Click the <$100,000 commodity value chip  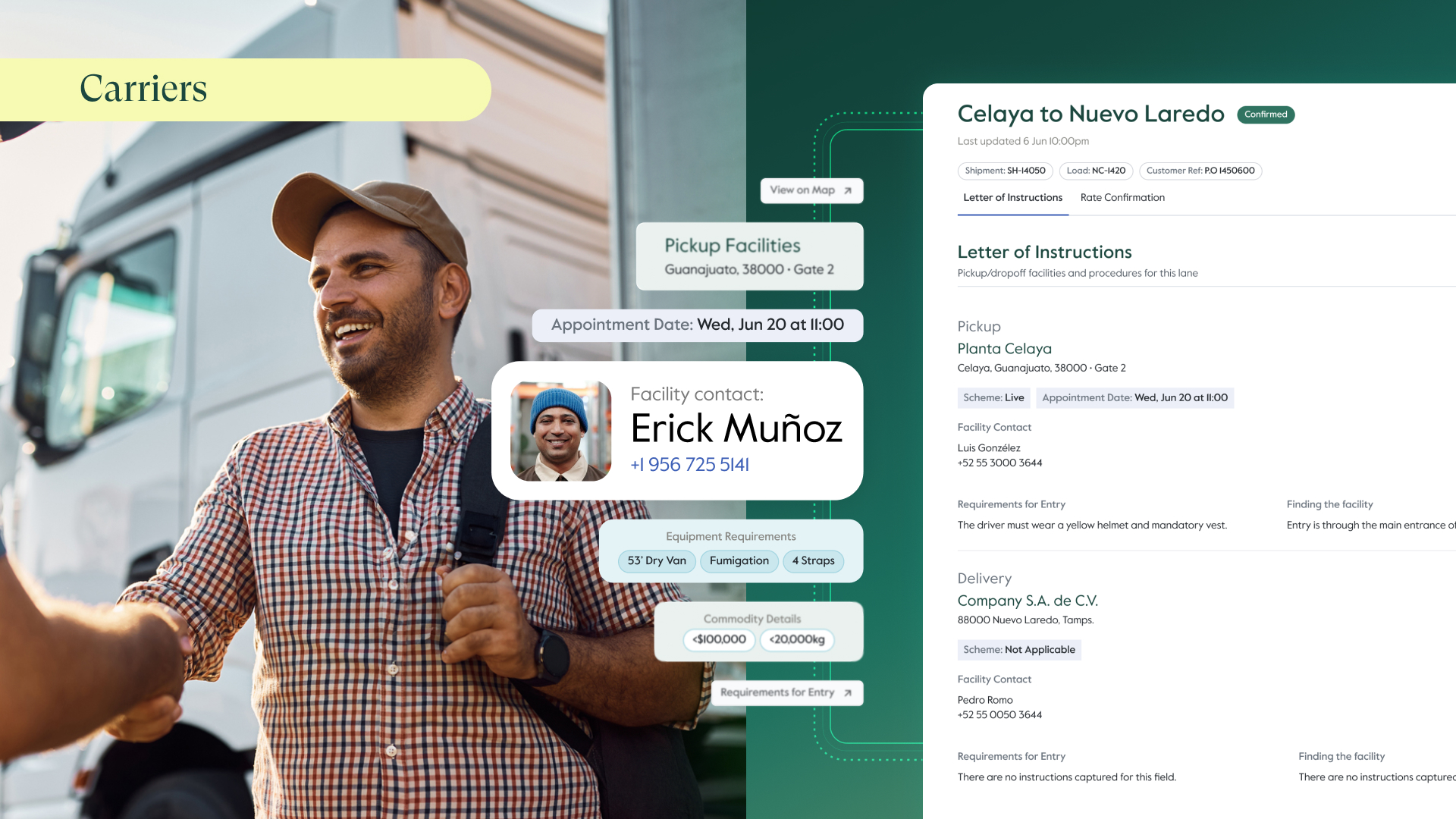click(719, 640)
